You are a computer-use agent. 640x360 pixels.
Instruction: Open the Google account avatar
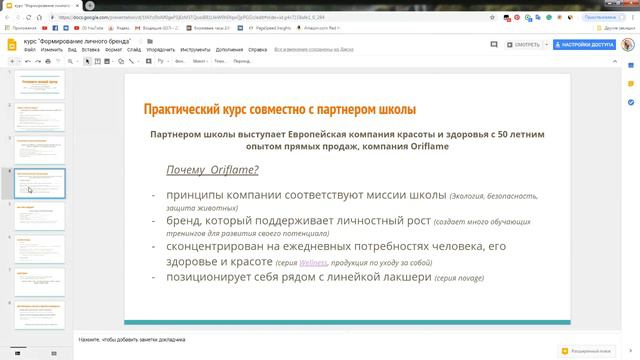pos(628,44)
